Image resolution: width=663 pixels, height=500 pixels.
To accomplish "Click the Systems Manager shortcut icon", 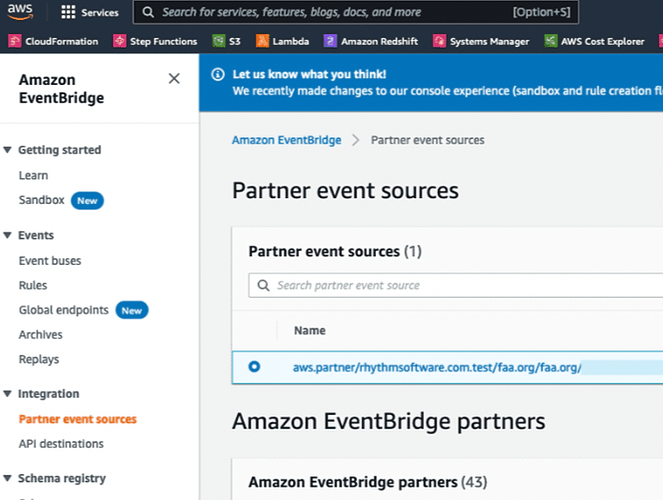I will click(439, 41).
